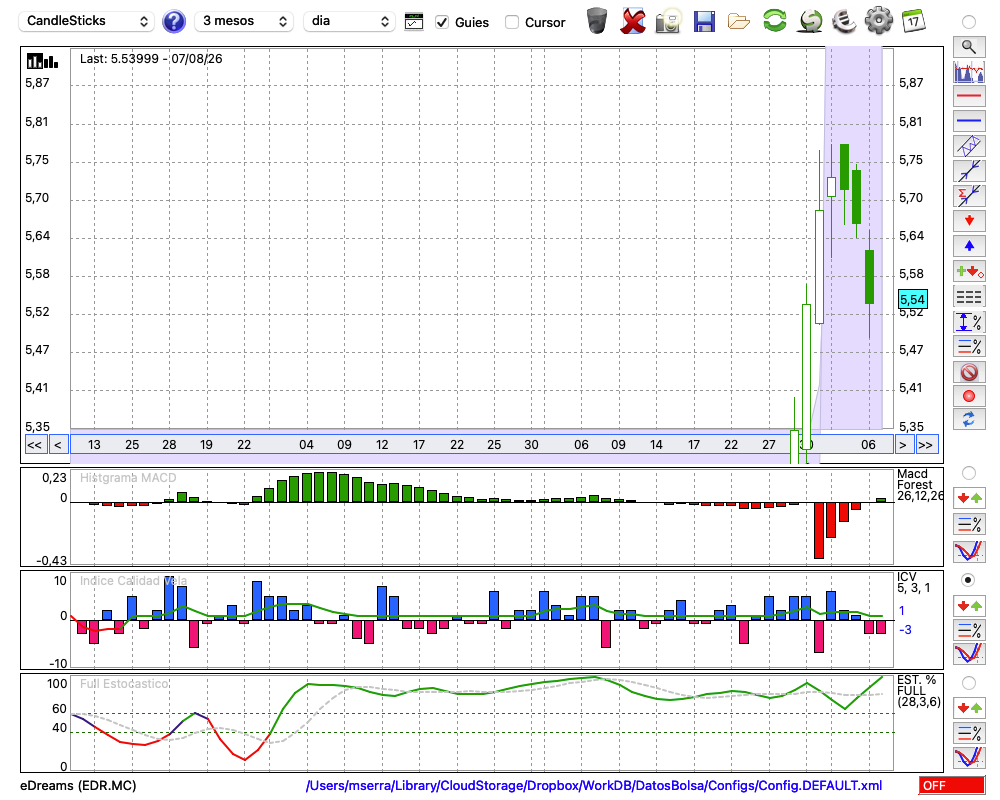Click the << jump back button
This screenshot has width=1000, height=800.
point(34,445)
